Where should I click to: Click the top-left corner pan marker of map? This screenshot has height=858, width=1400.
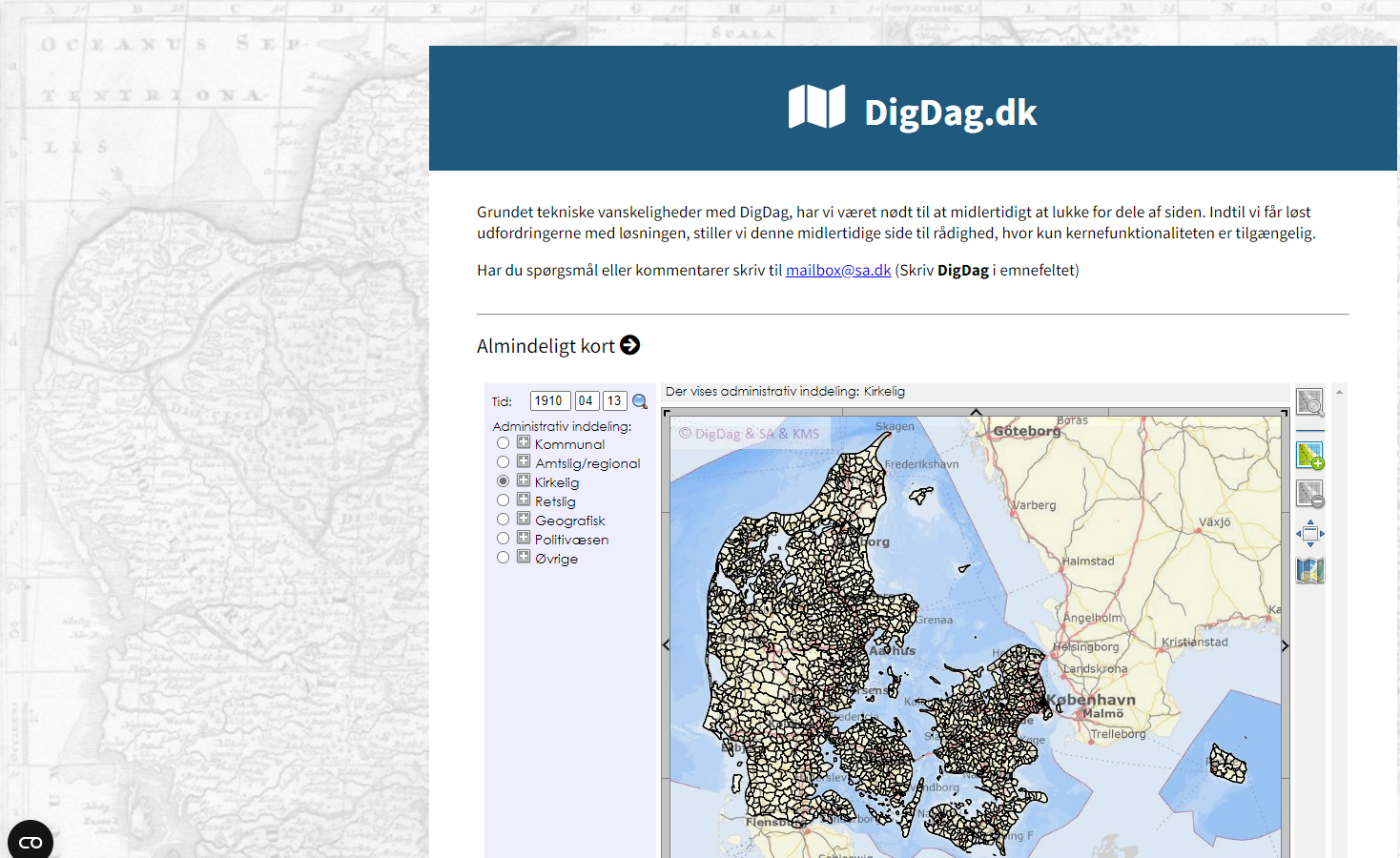(666, 413)
